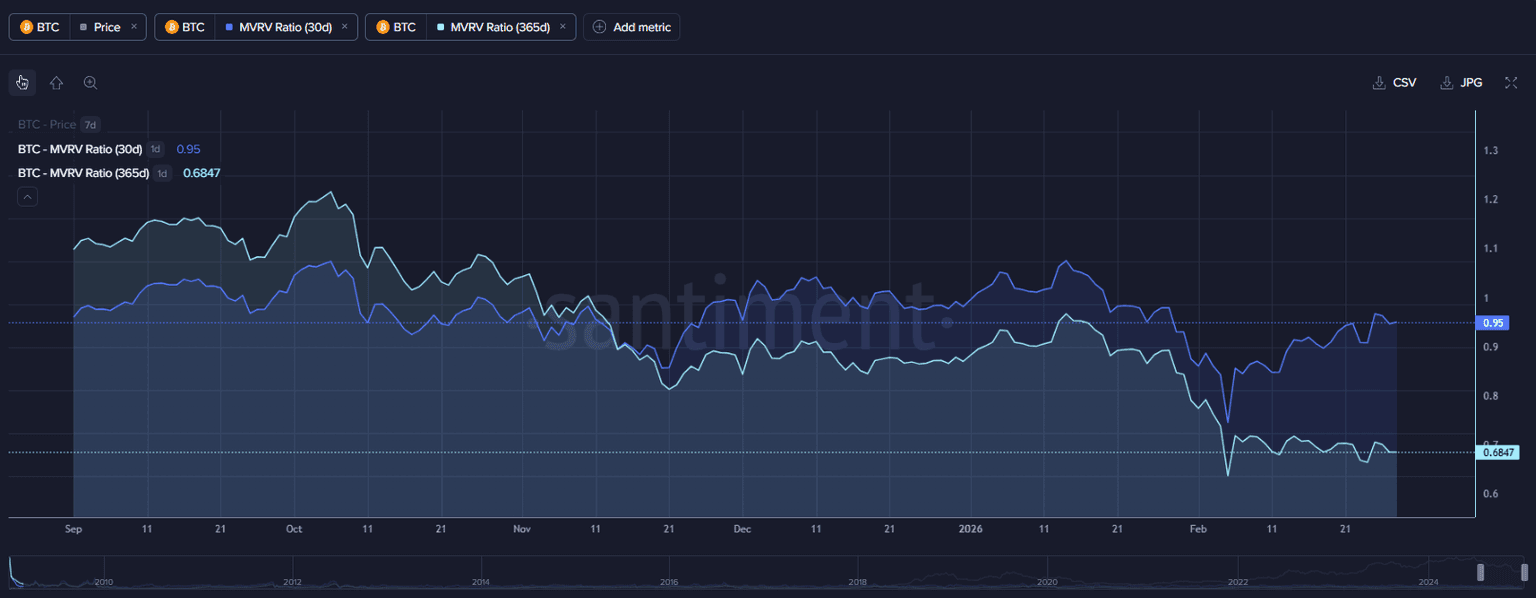Click the CSV download icon
Viewport: 1536px width, 598px height.
(1379, 83)
